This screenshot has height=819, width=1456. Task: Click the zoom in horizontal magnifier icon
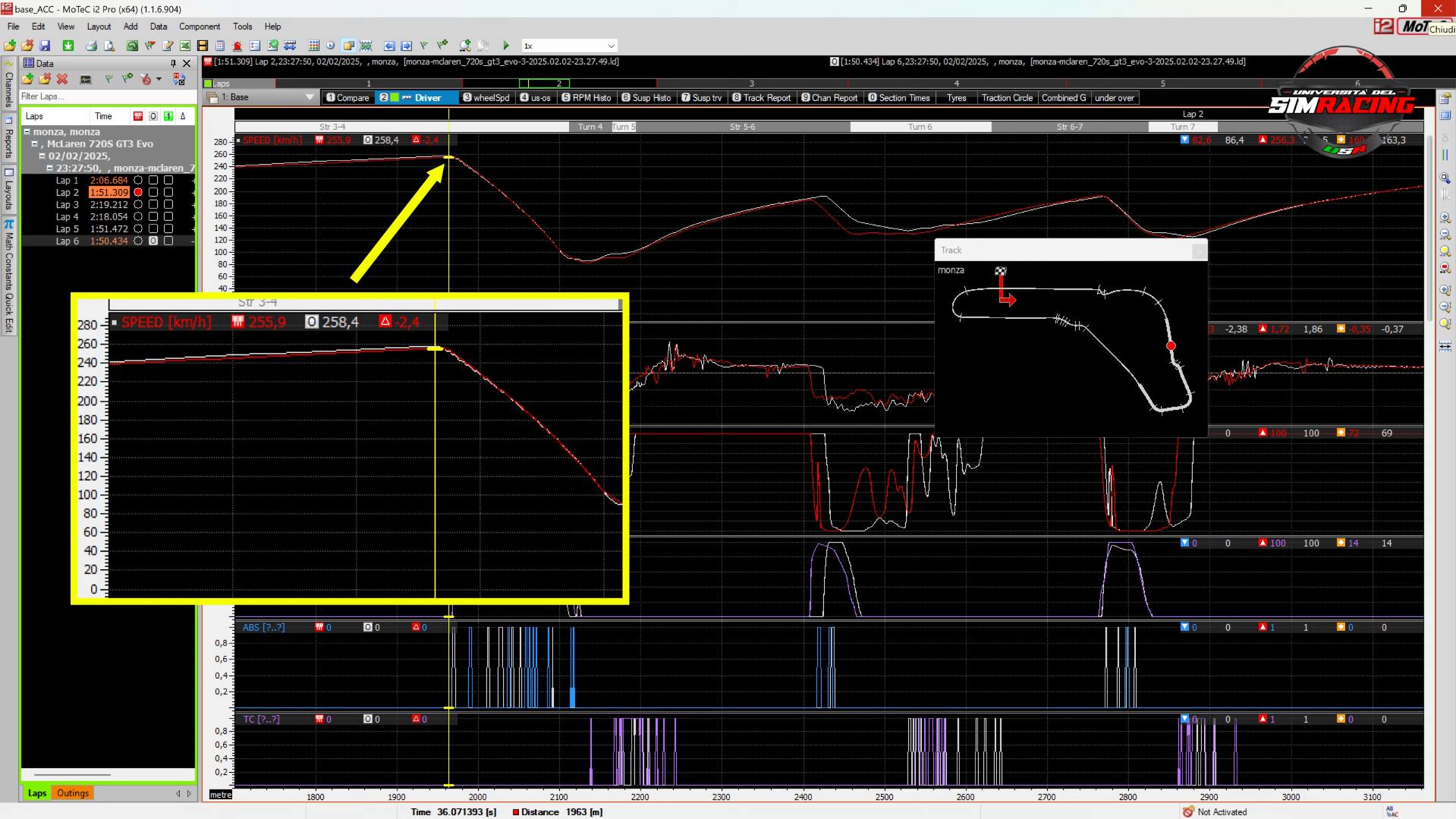[1445, 218]
